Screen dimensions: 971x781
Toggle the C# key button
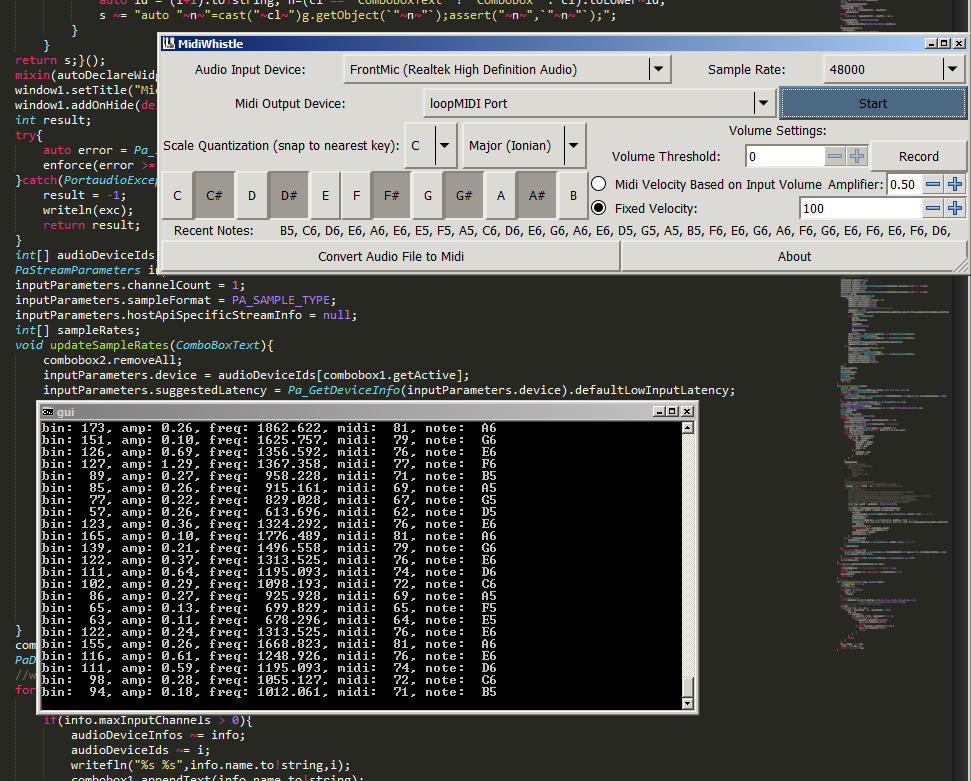[x=214, y=196]
